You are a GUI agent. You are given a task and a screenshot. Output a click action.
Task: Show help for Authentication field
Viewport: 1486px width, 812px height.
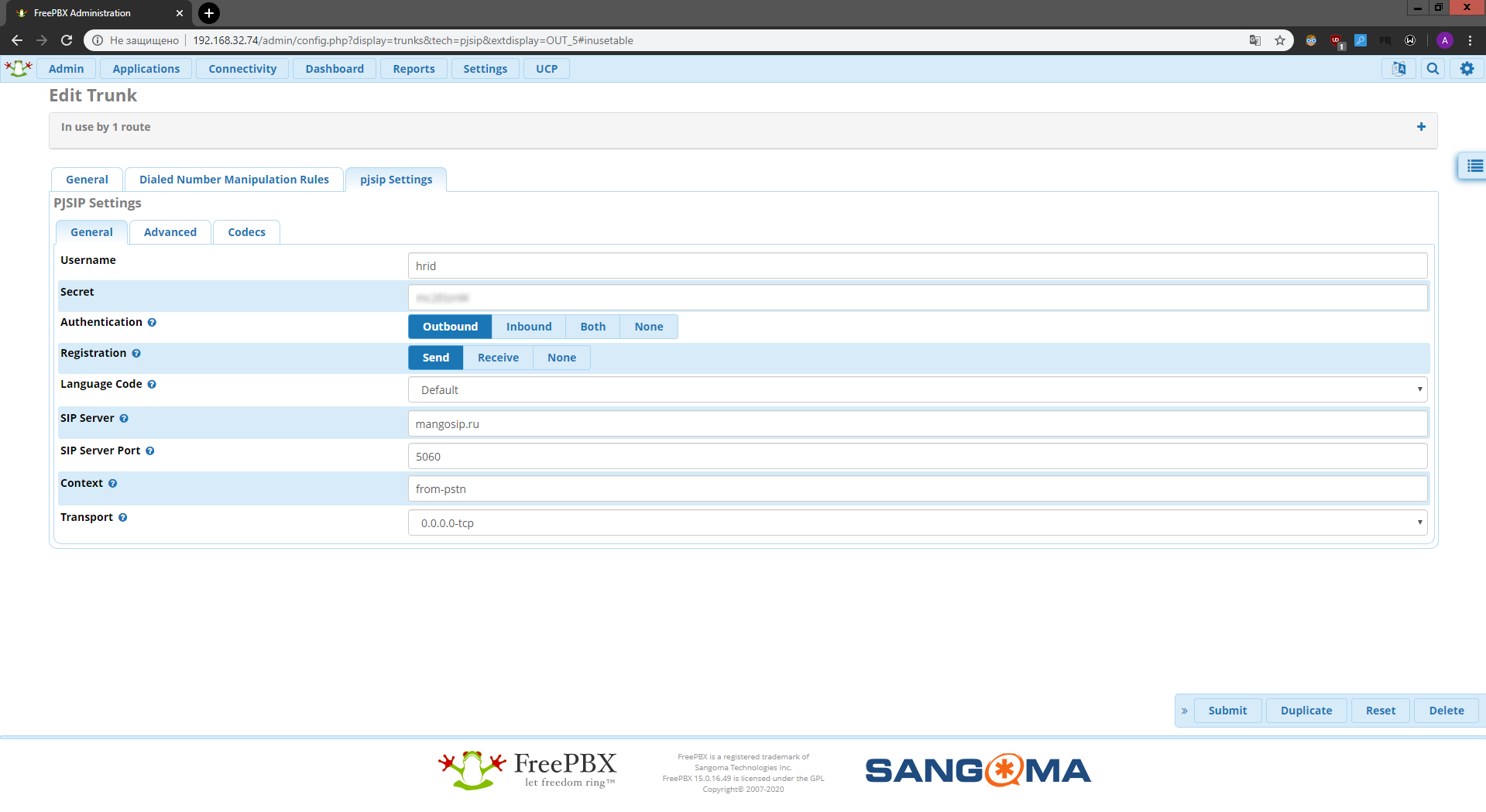152,323
